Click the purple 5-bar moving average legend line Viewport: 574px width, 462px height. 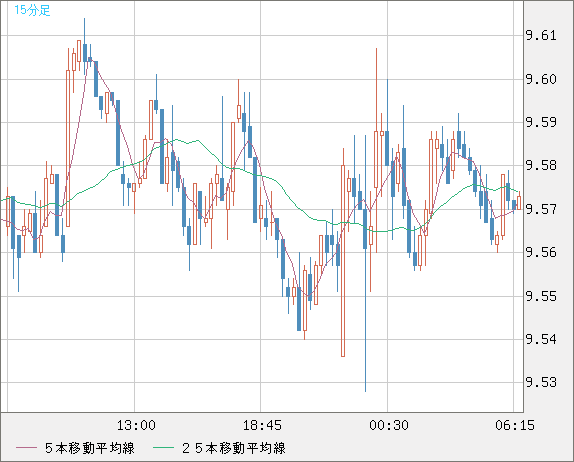coord(26,448)
